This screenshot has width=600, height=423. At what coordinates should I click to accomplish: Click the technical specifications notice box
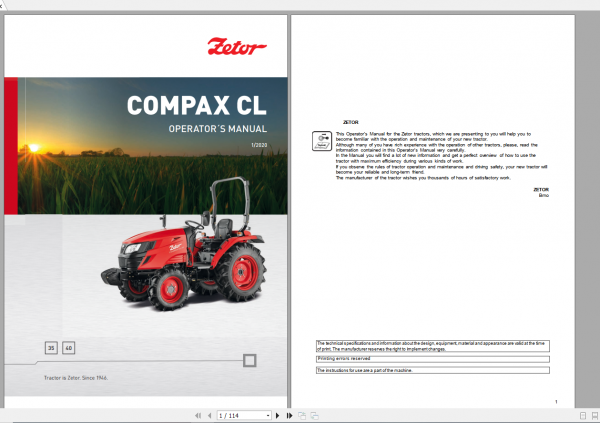[x=433, y=346]
